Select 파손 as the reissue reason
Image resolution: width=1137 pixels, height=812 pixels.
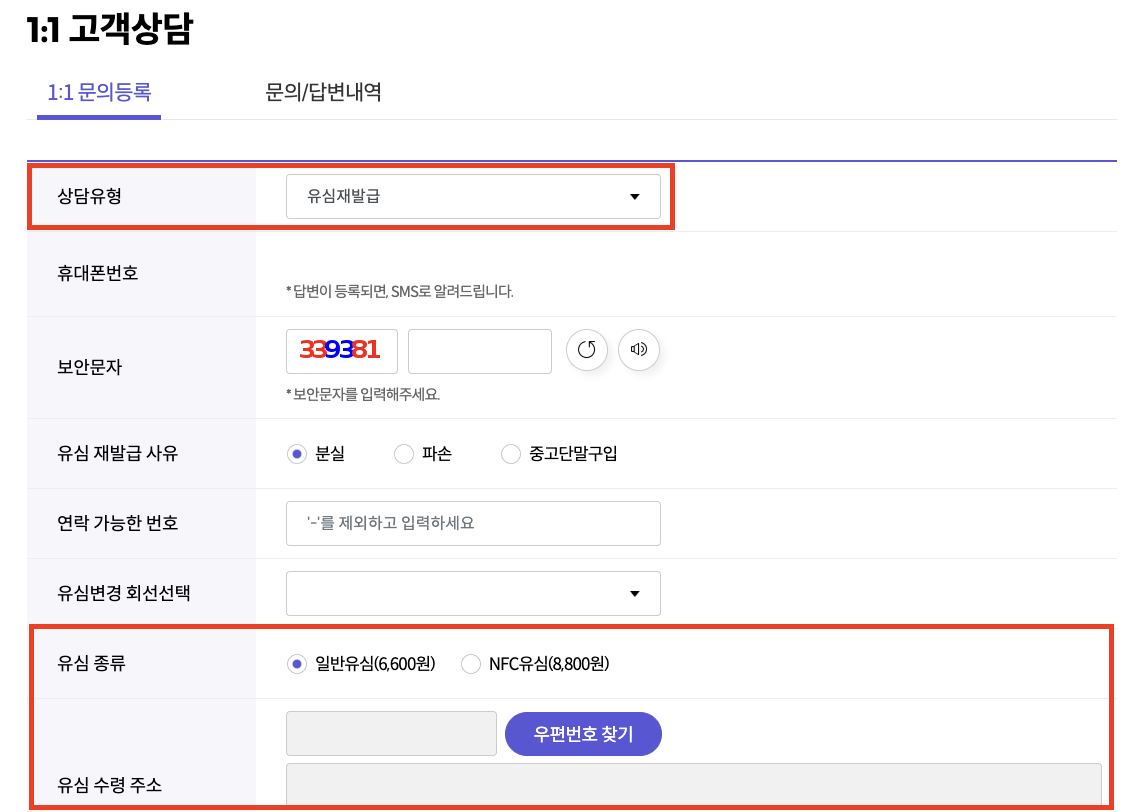[404, 454]
